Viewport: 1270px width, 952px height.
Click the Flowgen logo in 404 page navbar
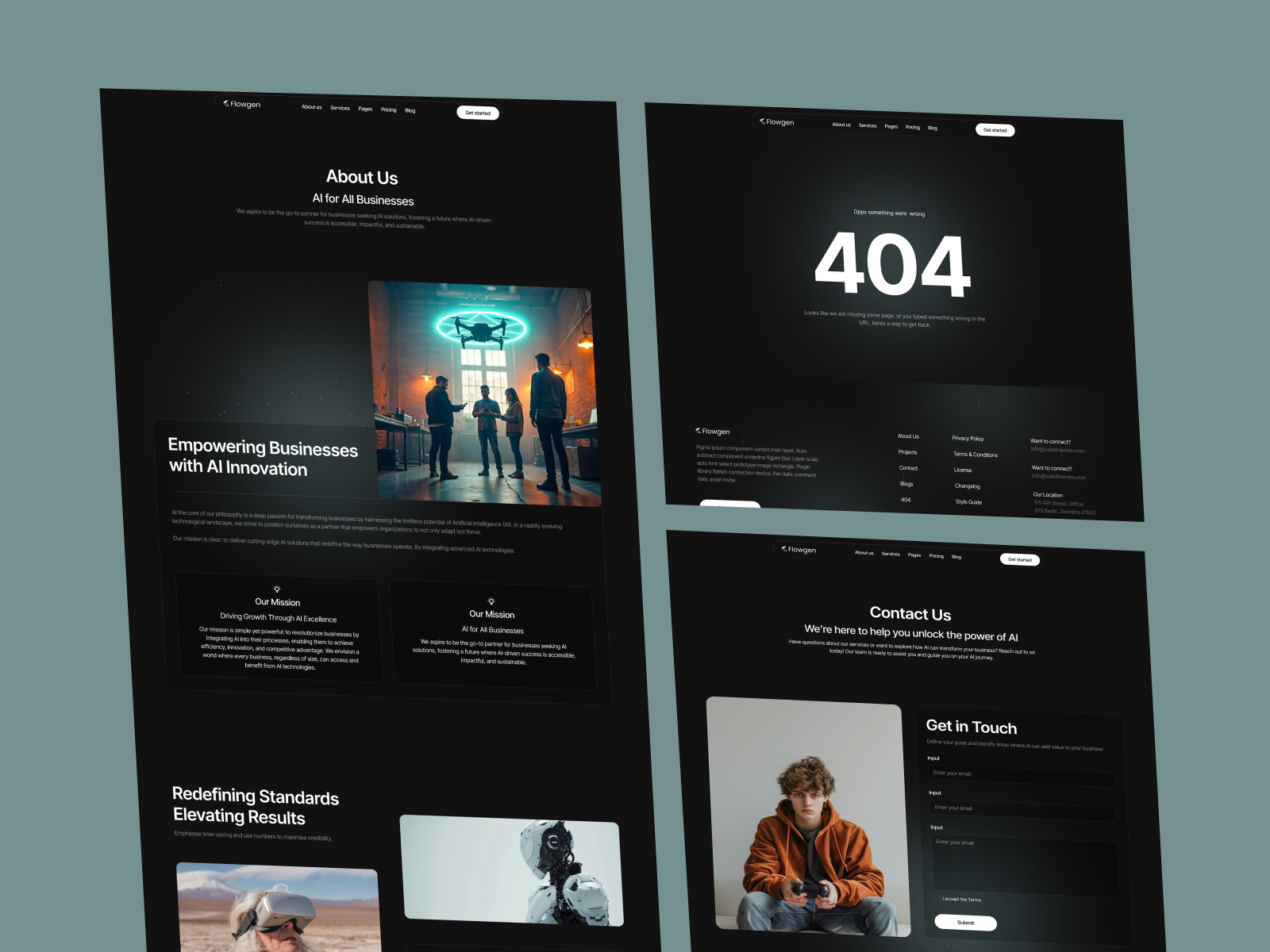coord(777,122)
